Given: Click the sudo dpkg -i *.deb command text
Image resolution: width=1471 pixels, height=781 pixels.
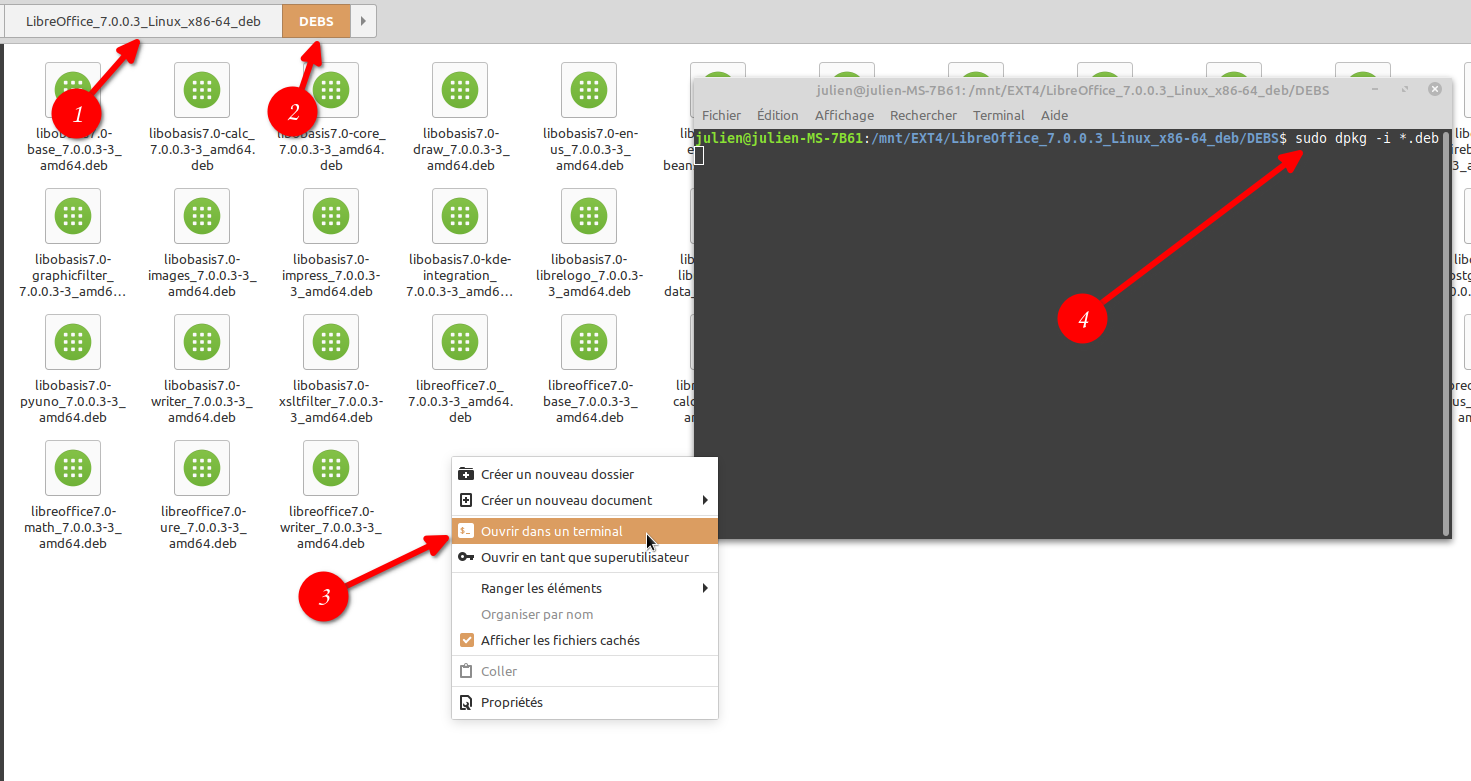Looking at the screenshot, I should pyautogui.click(x=1367, y=138).
